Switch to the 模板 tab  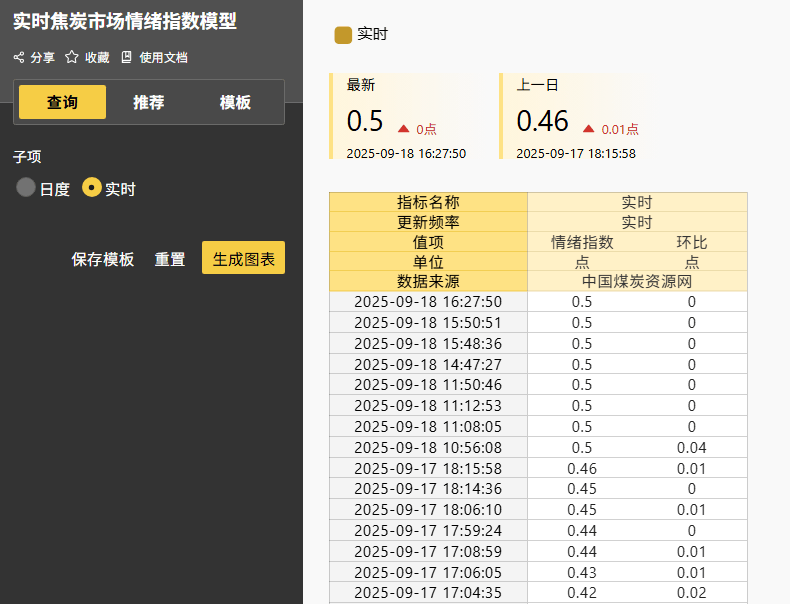click(235, 102)
